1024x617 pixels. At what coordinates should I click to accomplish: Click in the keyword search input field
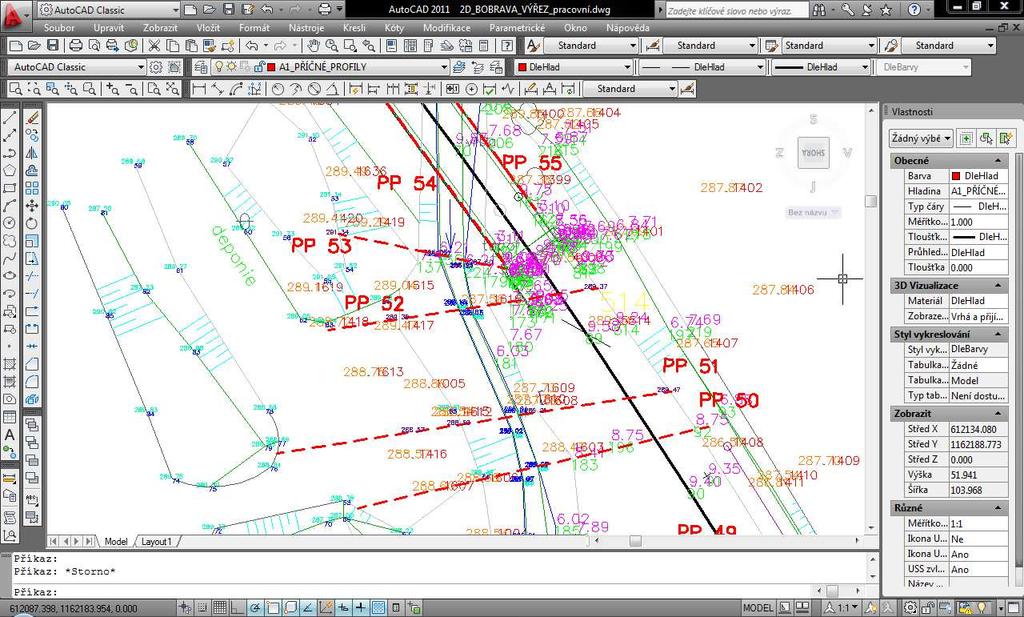(x=737, y=10)
